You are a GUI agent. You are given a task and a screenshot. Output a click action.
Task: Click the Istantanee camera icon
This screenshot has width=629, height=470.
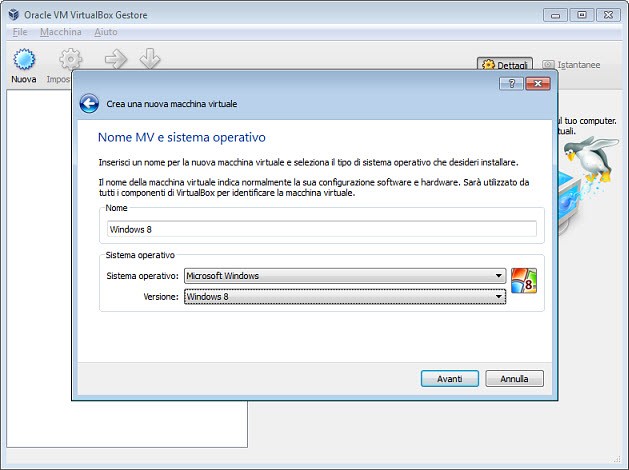[x=548, y=65]
